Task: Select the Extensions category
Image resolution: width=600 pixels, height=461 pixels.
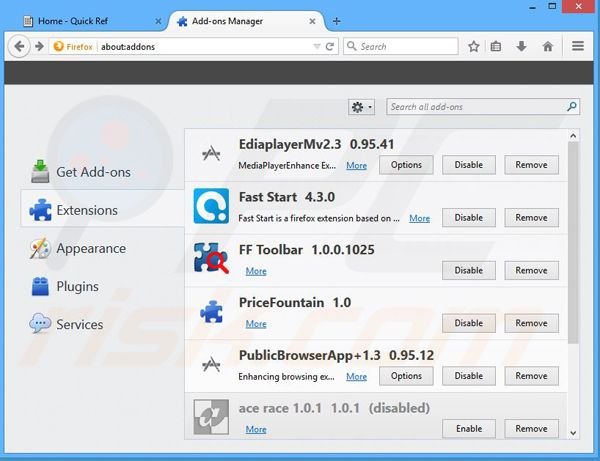Action: 103,209
